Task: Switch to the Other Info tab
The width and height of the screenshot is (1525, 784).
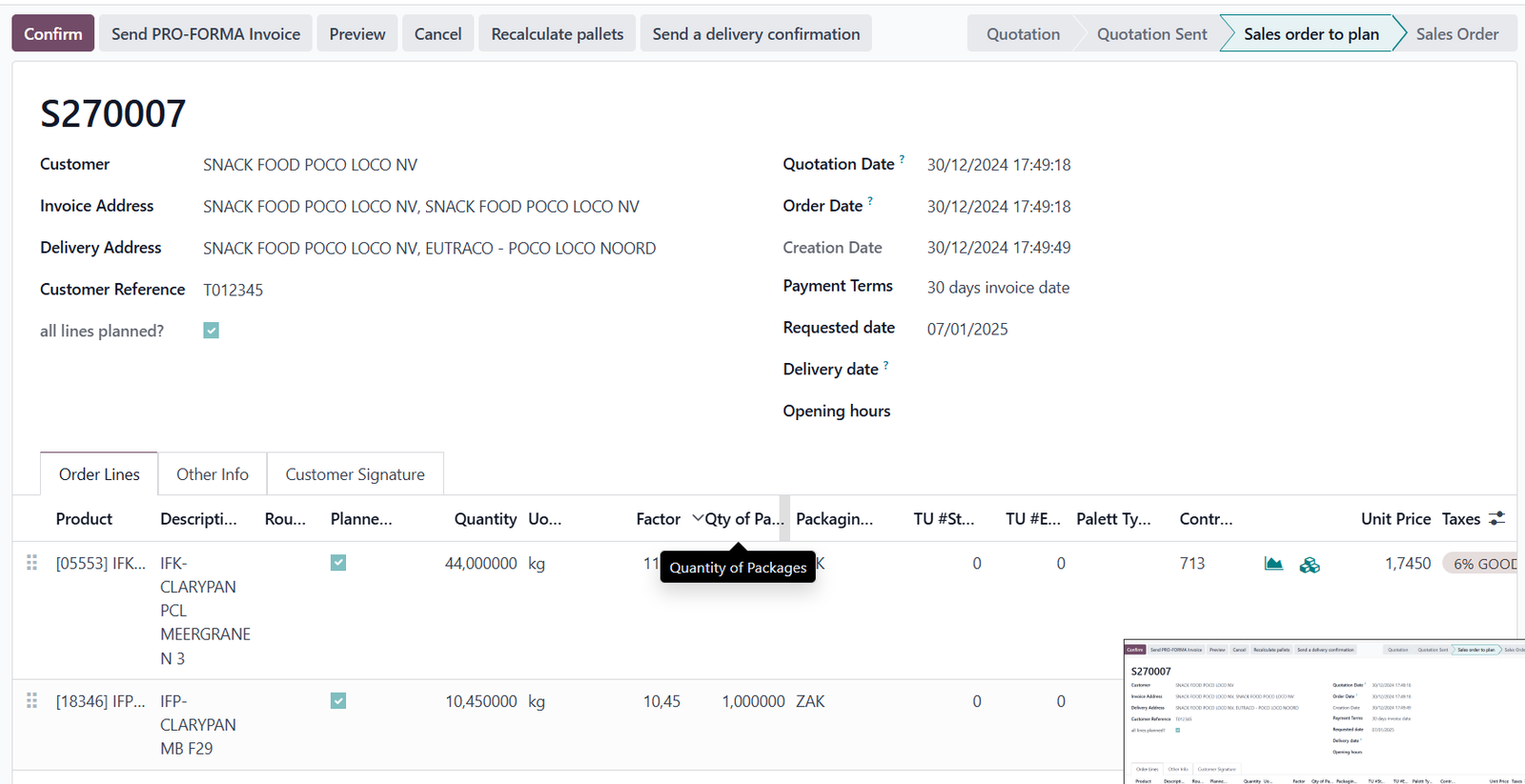Action: click(x=212, y=474)
